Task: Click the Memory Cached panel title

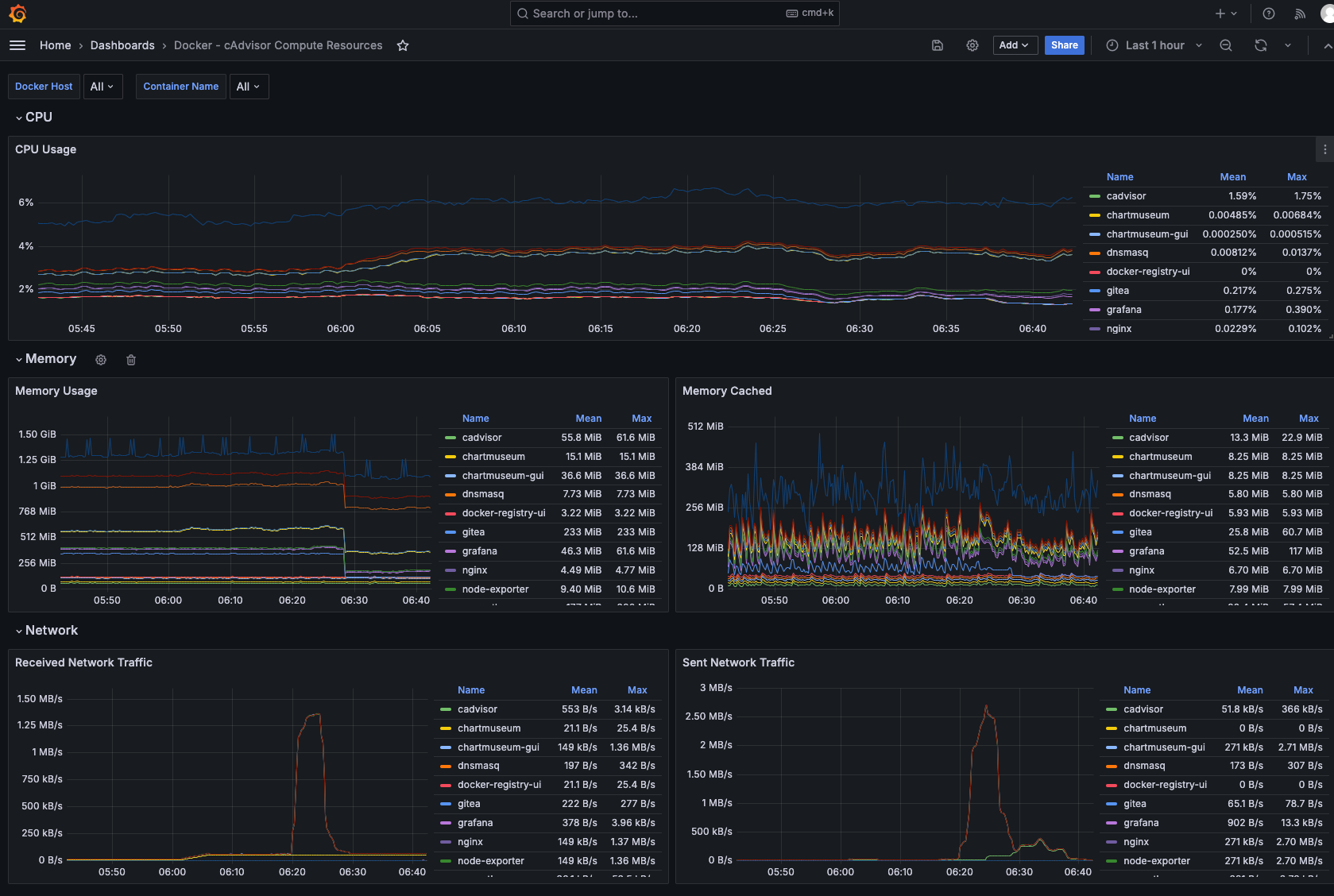Action: pyautogui.click(x=727, y=391)
